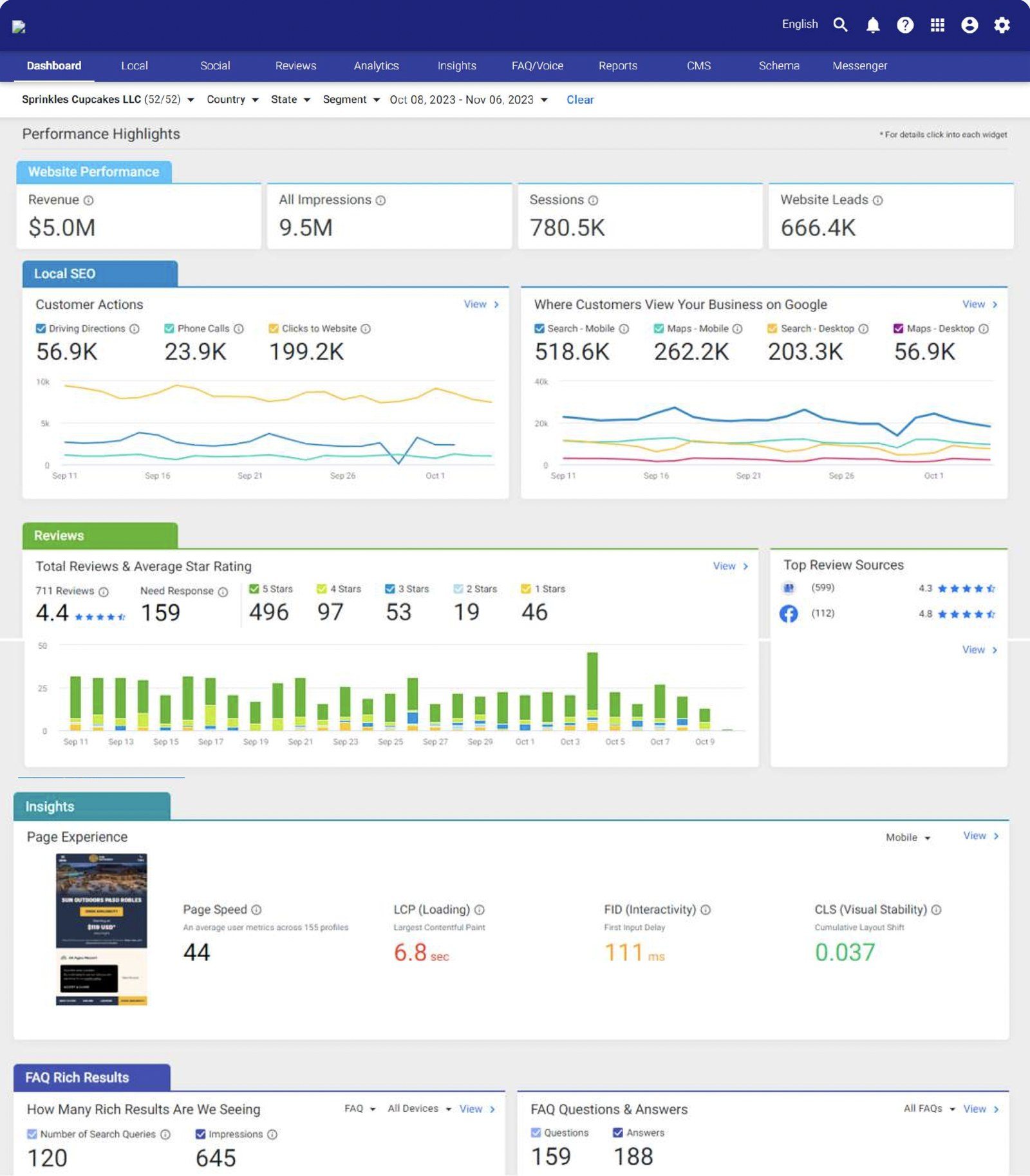The image size is (1030, 1176).
Task: Switch to the Local tab
Action: (x=135, y=66)
